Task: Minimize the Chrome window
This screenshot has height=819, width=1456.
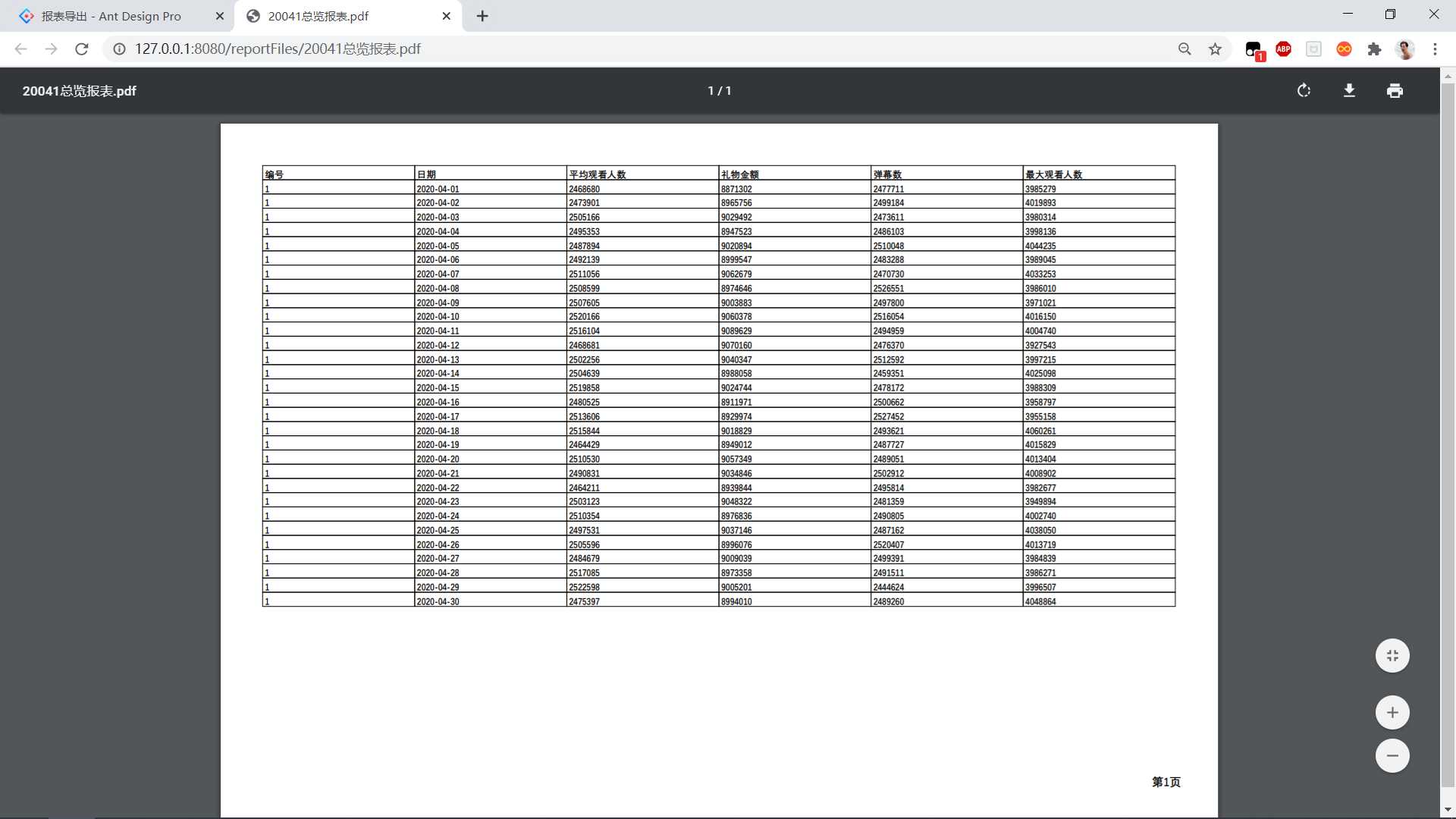Action: 1348,14
